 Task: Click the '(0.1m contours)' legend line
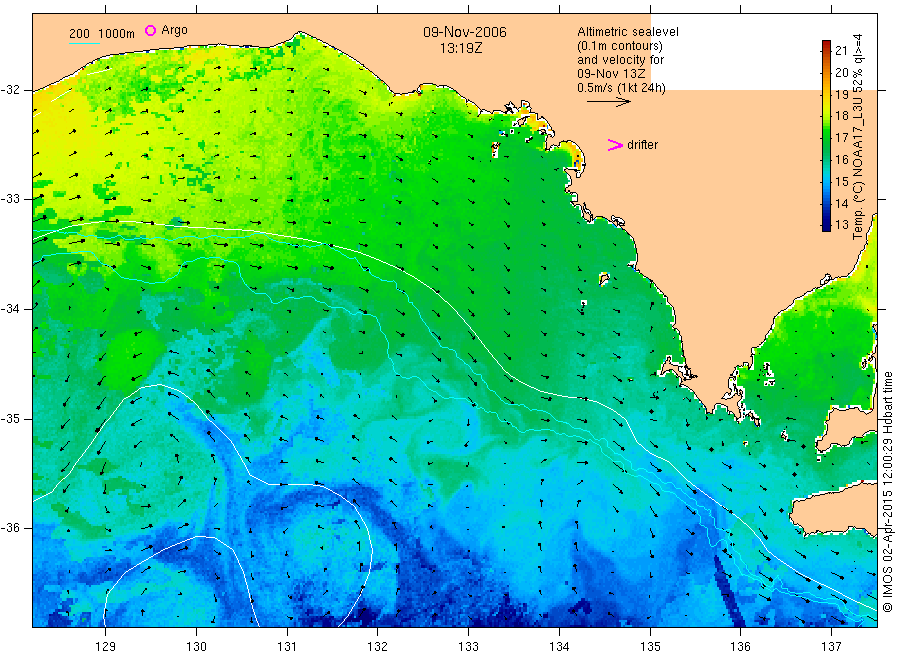tap(619, 46)
